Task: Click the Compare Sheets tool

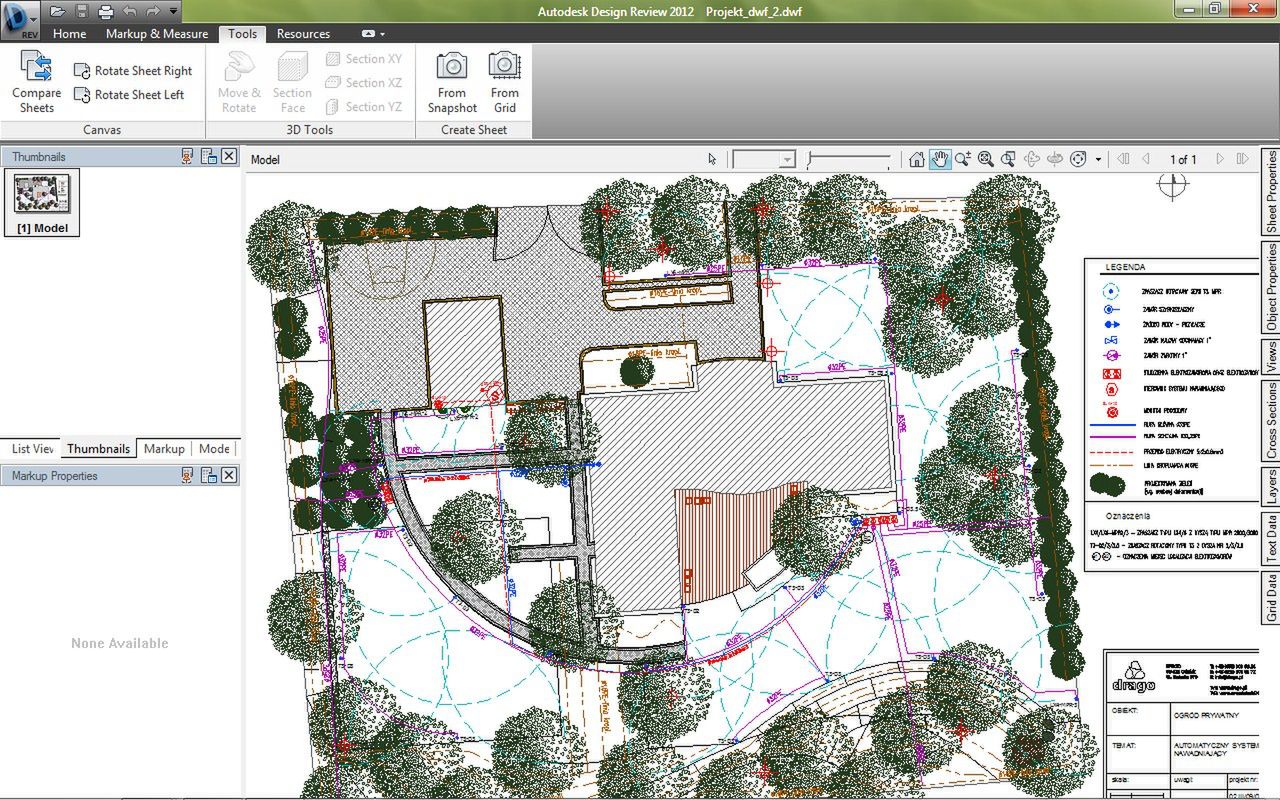Action: click(x=37, y=82)
